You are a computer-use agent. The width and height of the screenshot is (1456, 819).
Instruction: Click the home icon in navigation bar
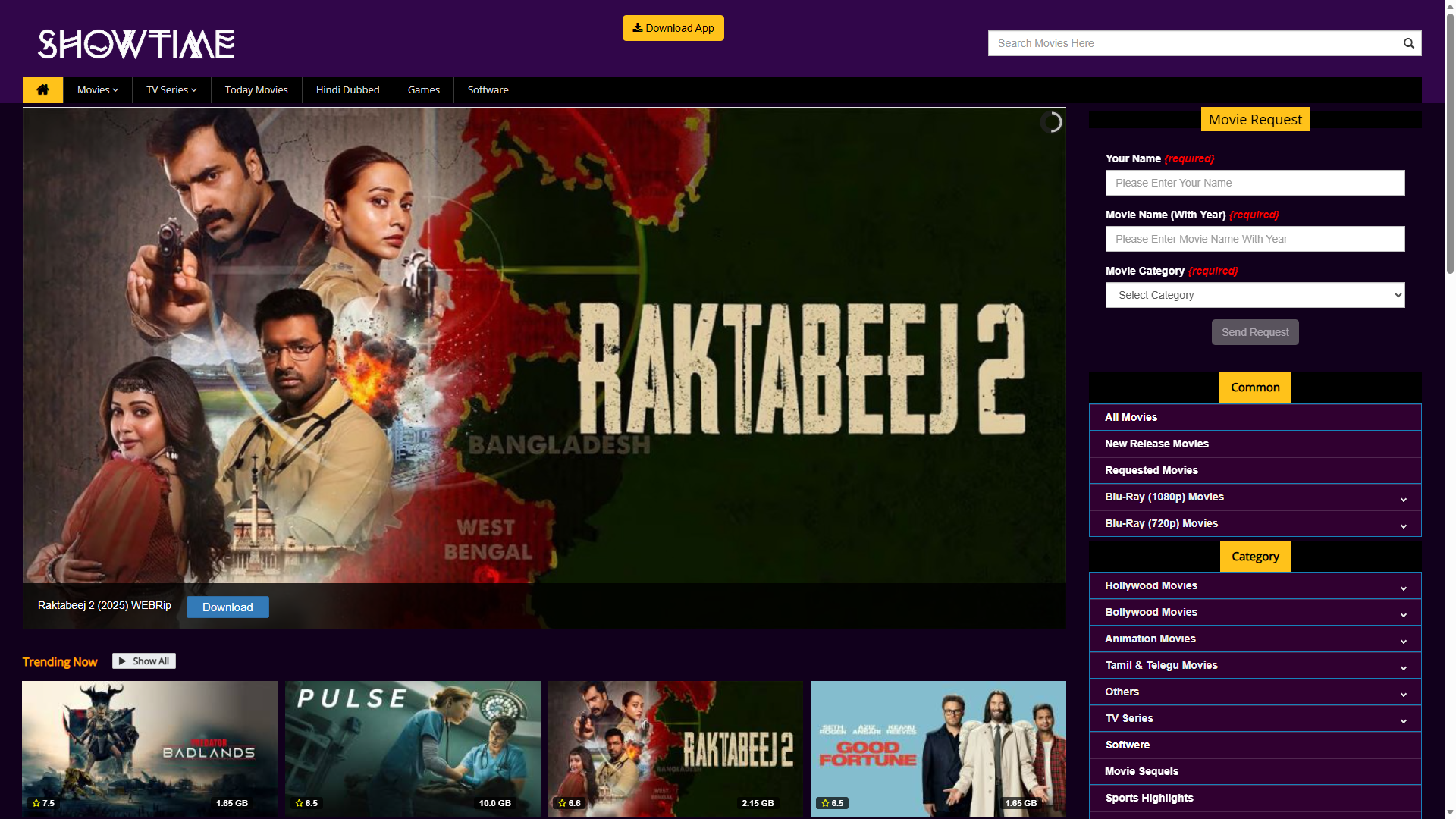click(43, 89)
